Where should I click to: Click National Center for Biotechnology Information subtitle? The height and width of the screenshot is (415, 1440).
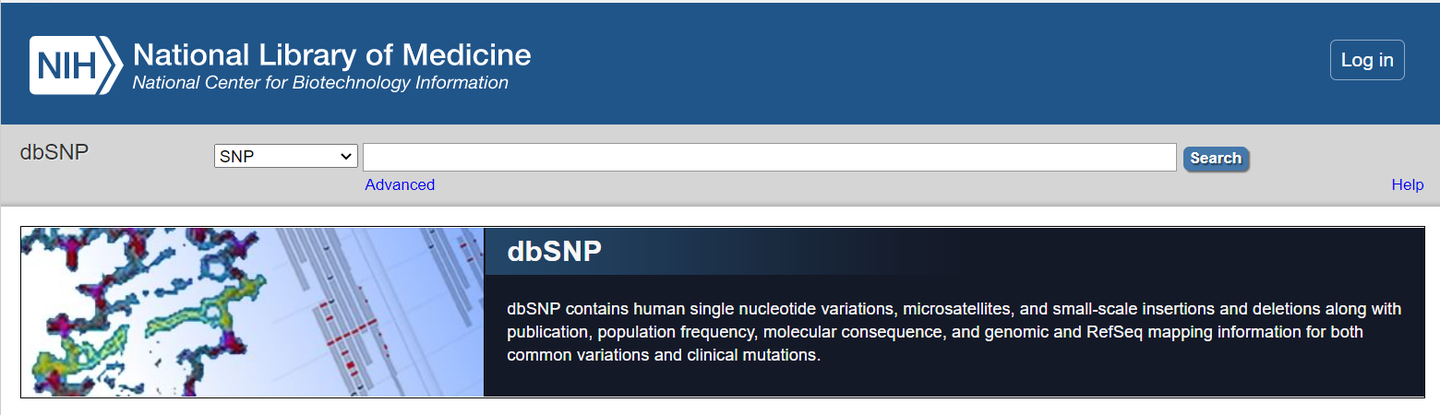pos(320,83)
